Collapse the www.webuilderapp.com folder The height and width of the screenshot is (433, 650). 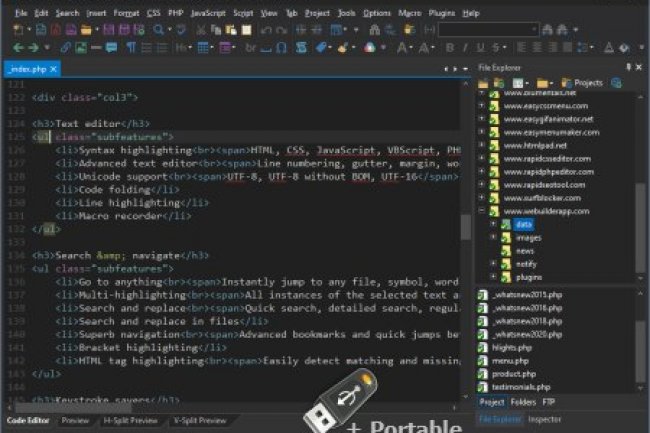click(482, 211)
